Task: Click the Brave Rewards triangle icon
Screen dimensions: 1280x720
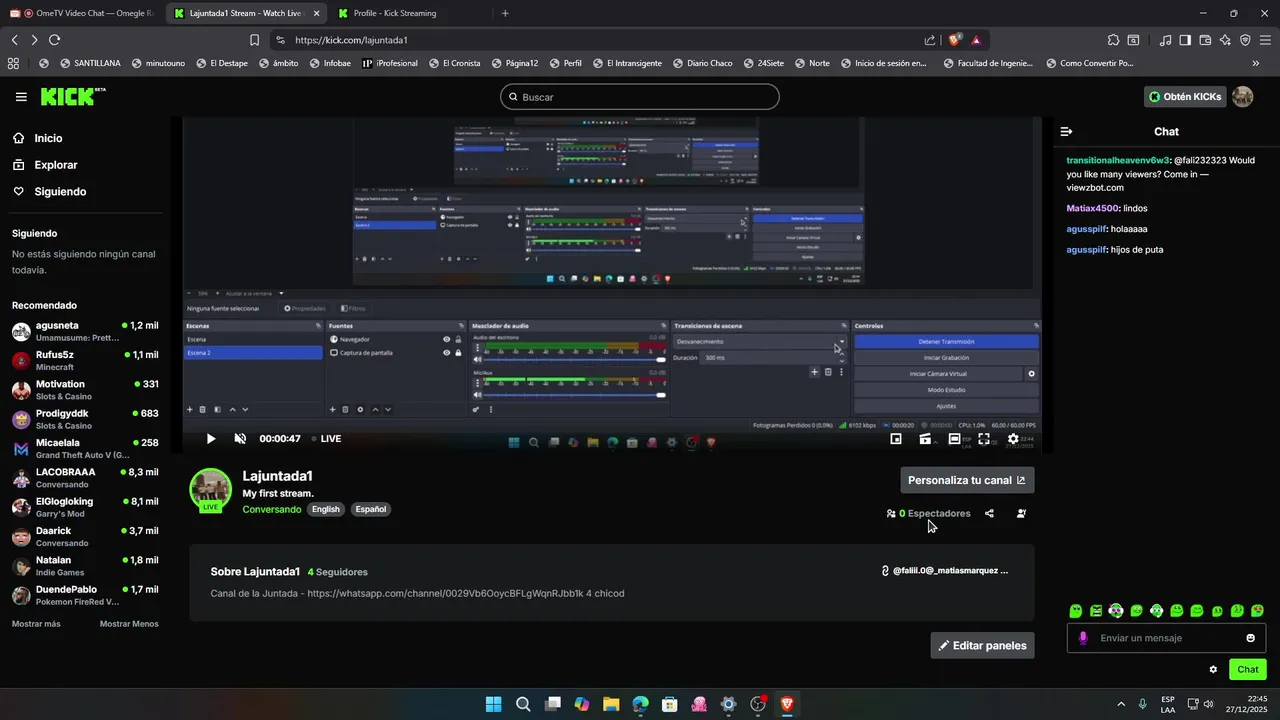Action: 976,40
